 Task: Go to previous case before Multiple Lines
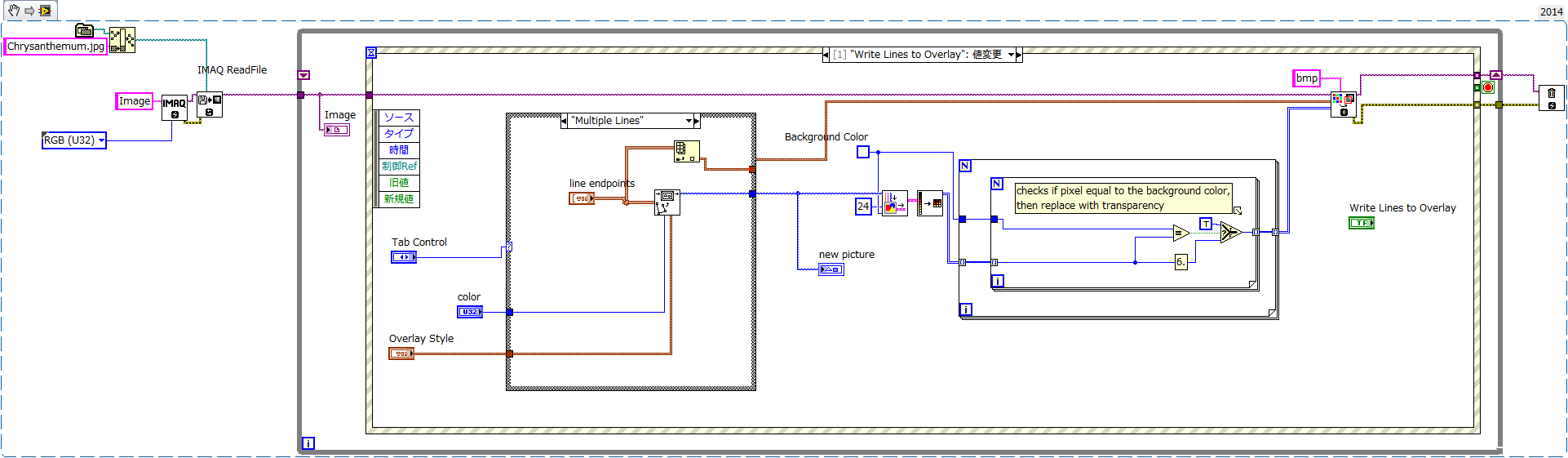pyautogui.click(x=565, y=121)
